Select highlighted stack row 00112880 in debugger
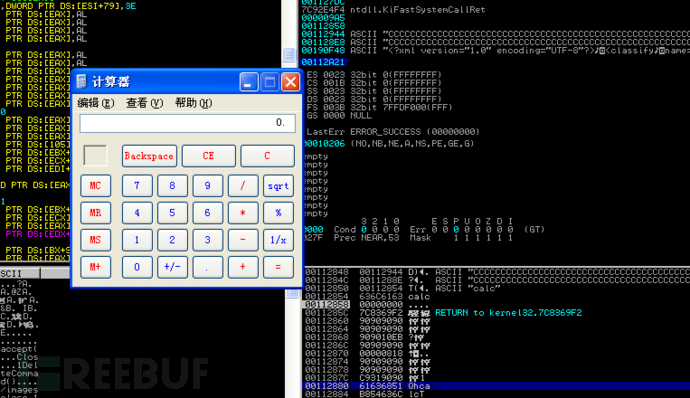 pyautogui.click(x=496, y=386)
